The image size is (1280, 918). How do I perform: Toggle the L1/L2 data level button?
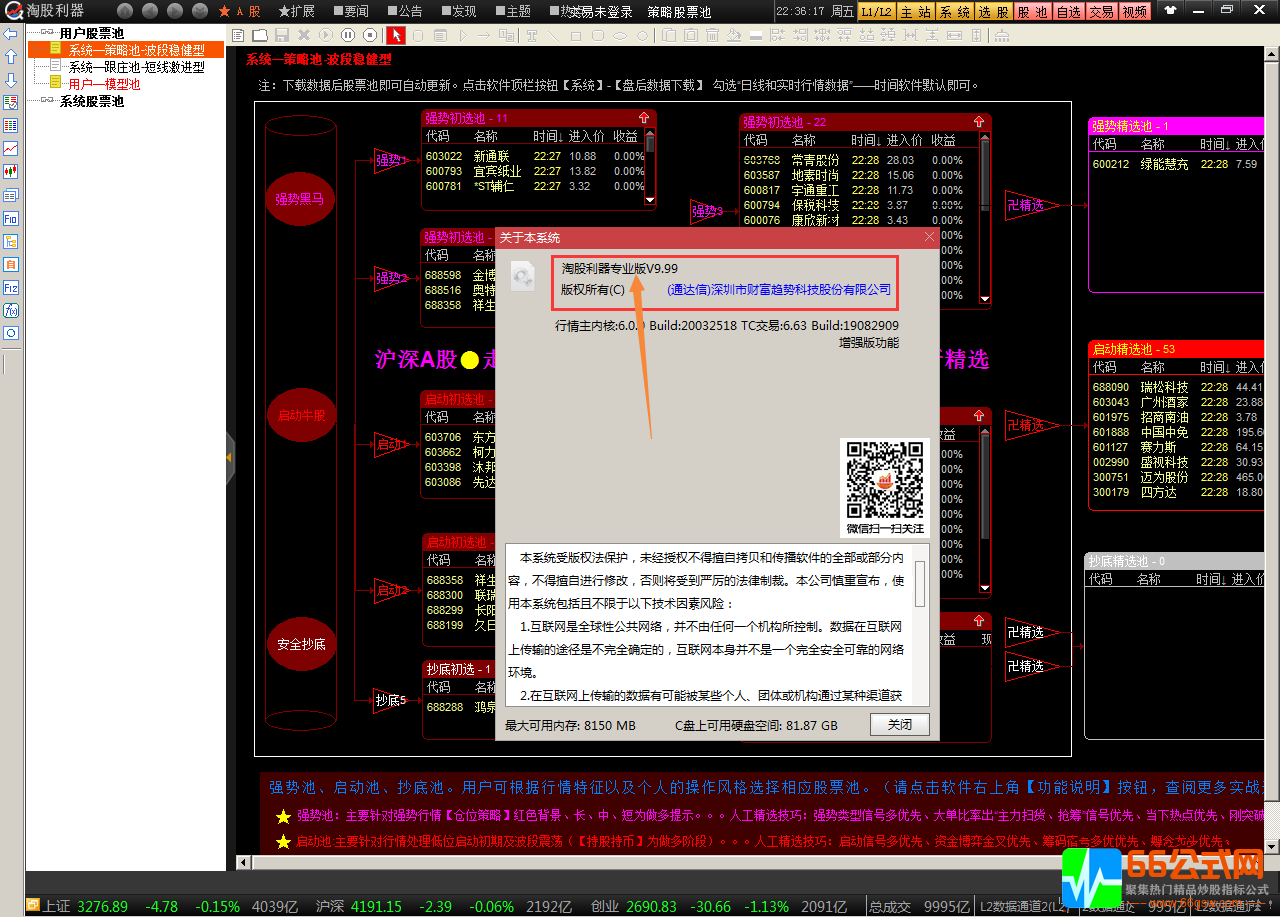[x=876, y=12]
